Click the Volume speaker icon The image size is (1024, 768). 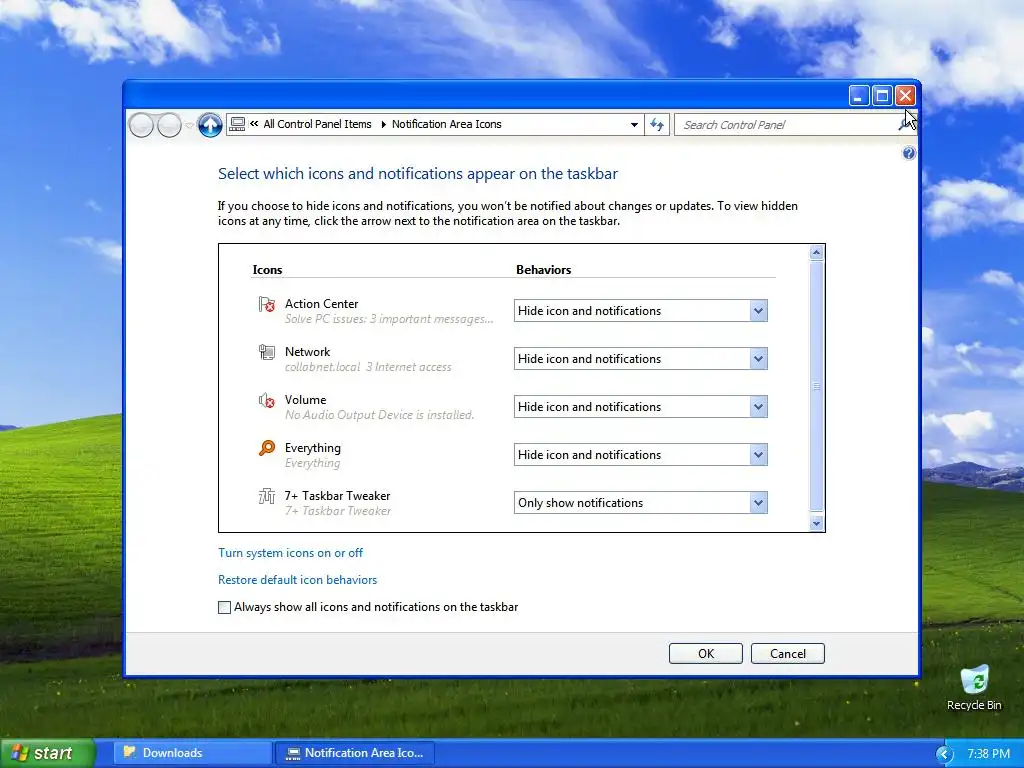(x=266, y=400)
